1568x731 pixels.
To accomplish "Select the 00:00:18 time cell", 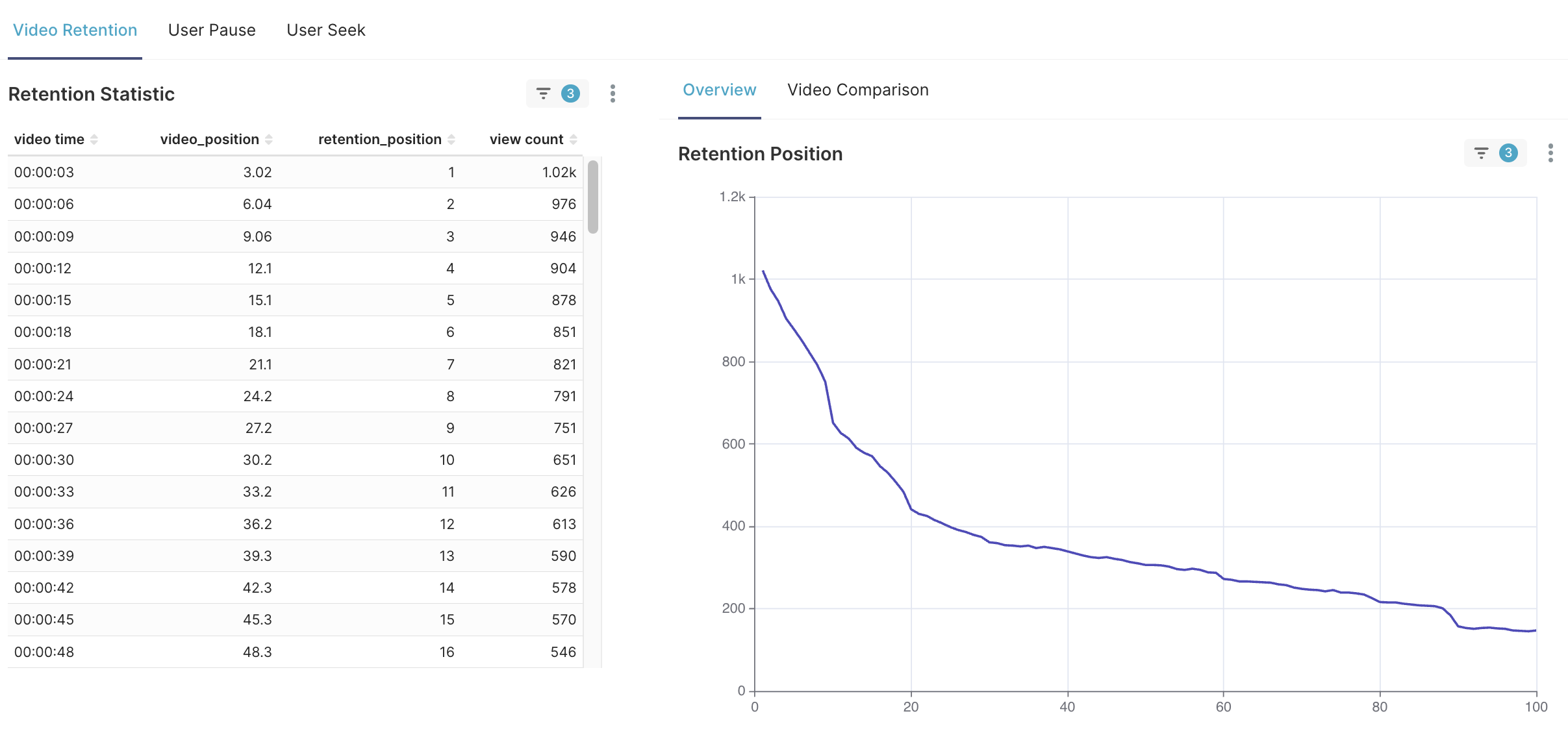I will 43,332.
